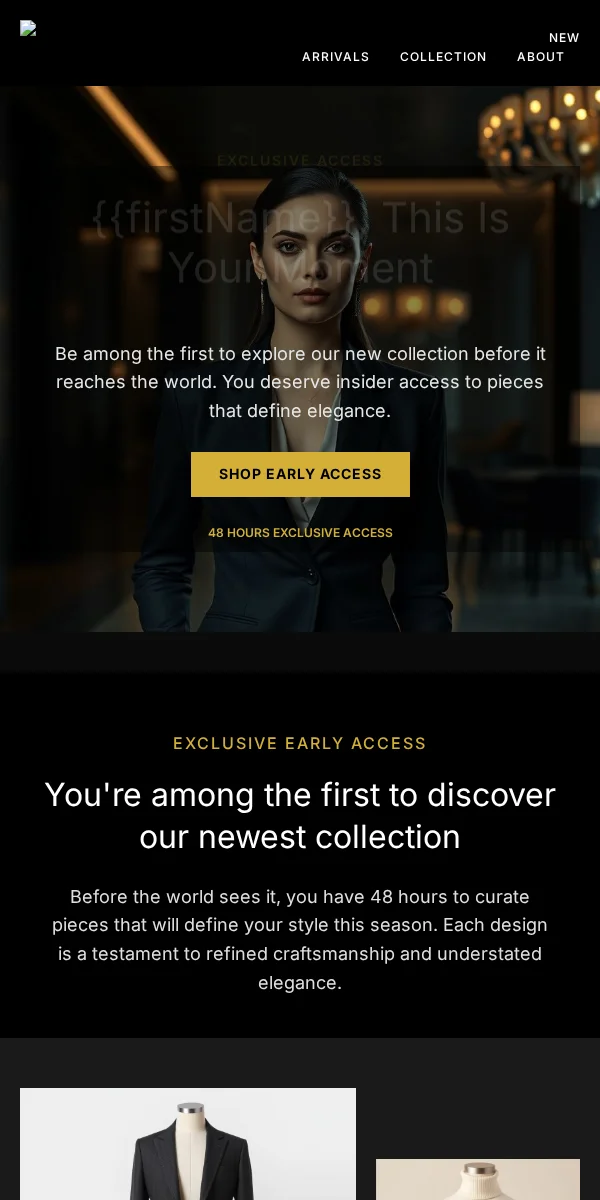Click the "You're among the first" headline
Screen dimensions: 600x1200
[300, 816]
